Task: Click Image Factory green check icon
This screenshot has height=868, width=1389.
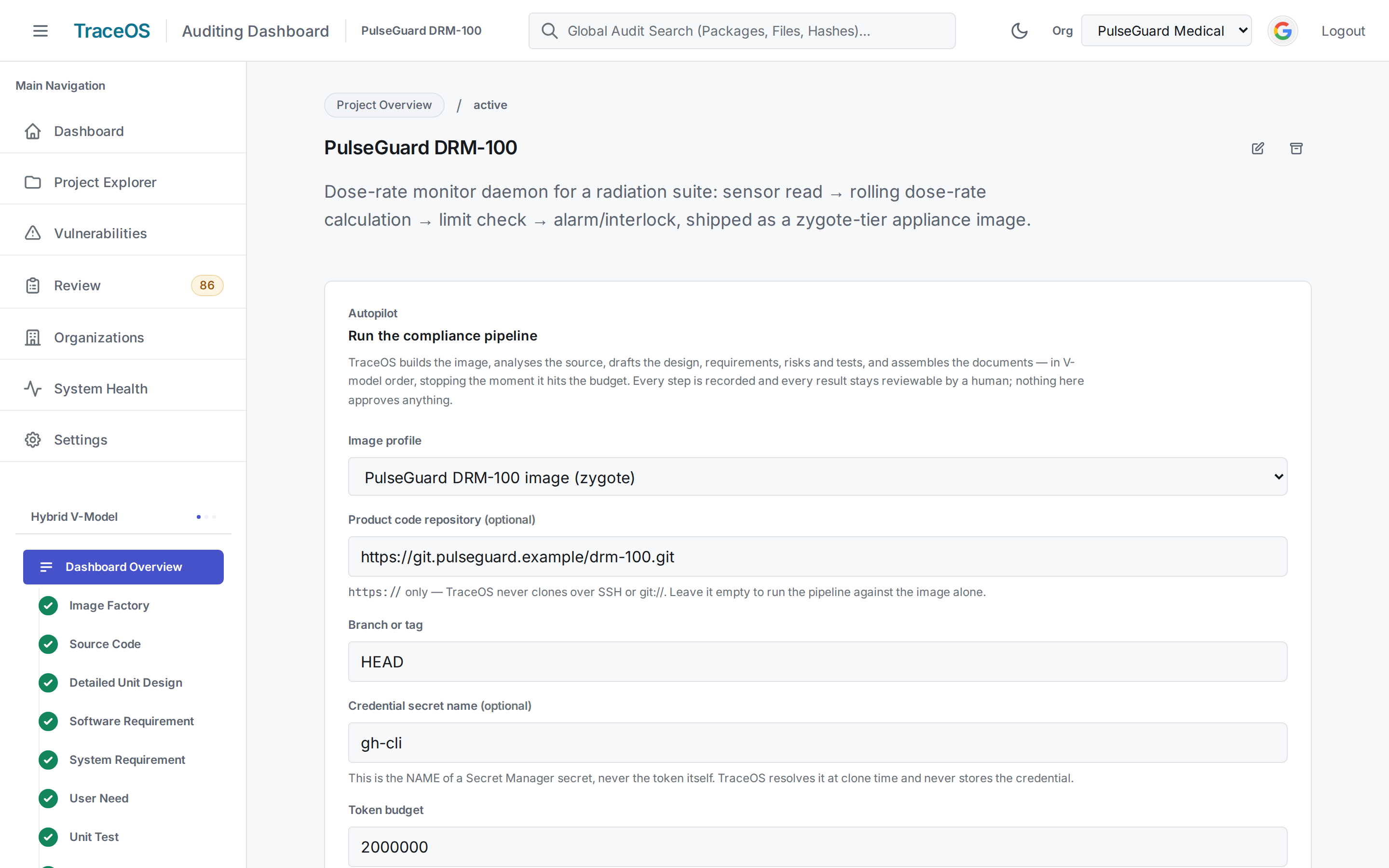Action: [48, 606]
